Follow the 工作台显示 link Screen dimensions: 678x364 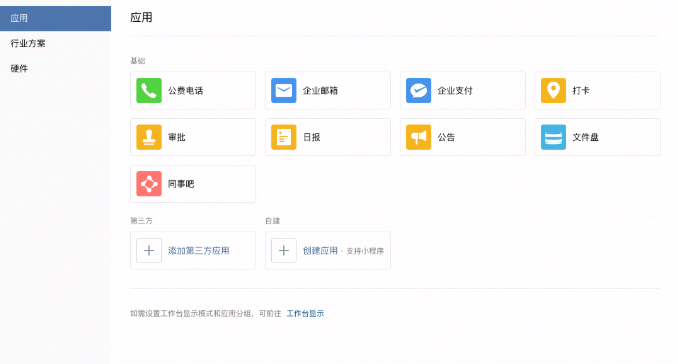305,313
